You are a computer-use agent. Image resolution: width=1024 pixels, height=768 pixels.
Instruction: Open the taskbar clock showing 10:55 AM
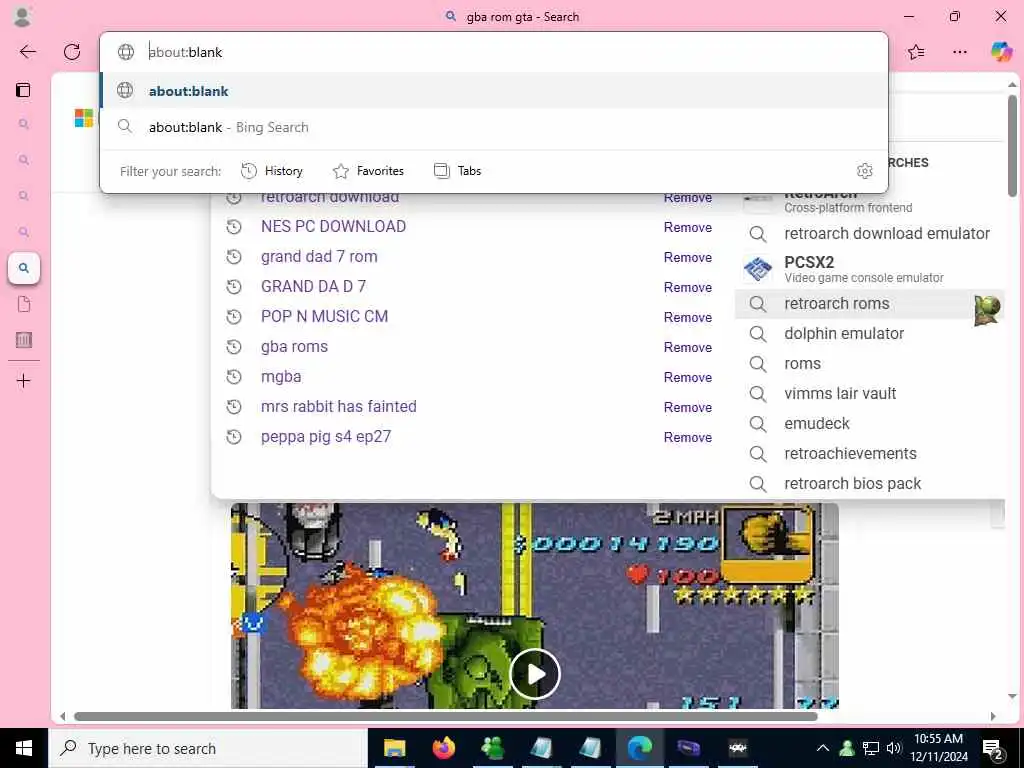938,748
